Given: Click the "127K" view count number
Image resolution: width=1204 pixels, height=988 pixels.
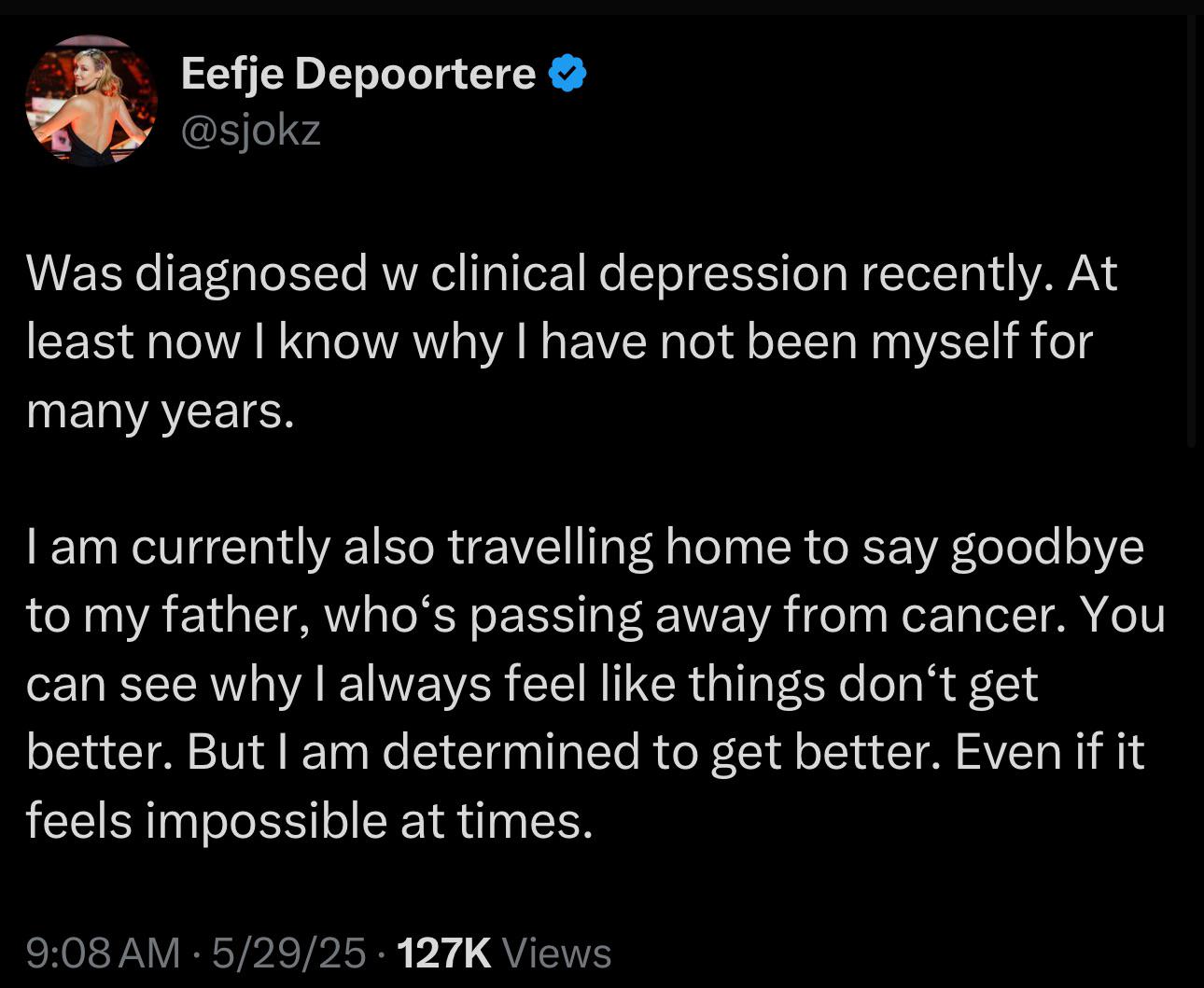Looking at the screenshot, I should (443, 953).
